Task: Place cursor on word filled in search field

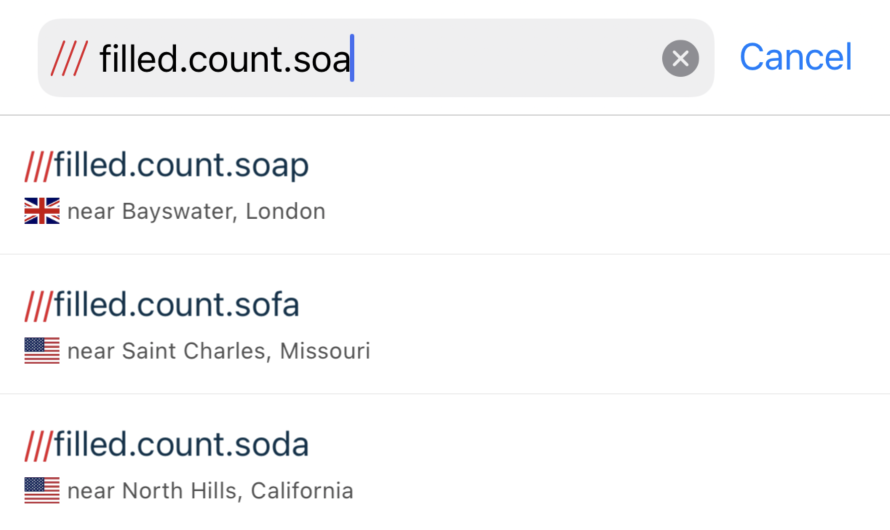Action: pyautogui.click(x=138, y=58)
